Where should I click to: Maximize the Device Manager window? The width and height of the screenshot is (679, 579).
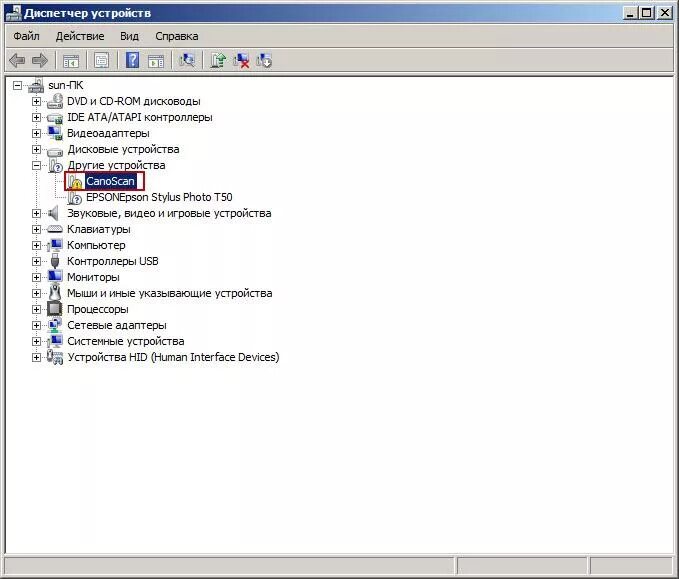646,13
